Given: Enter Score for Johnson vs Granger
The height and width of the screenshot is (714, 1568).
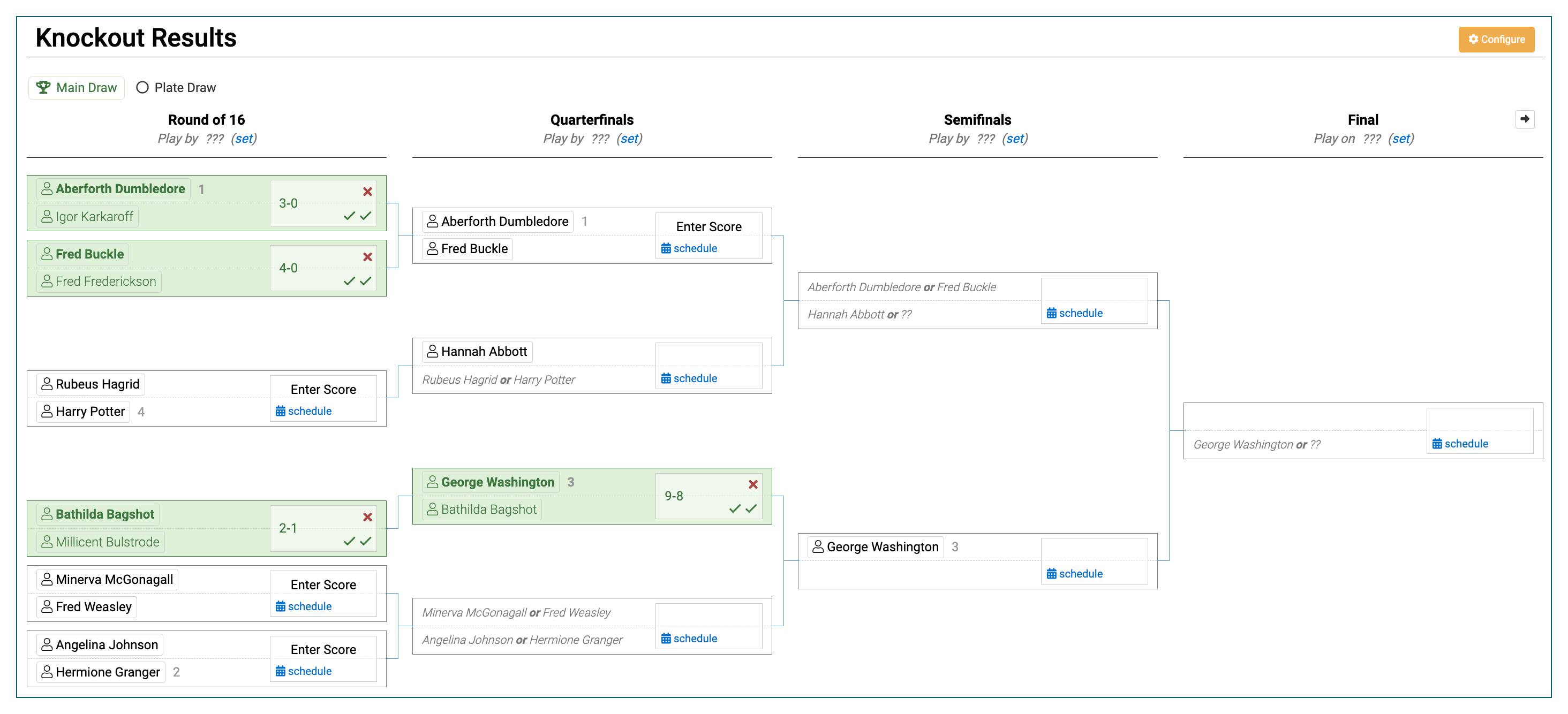Looking at the screenshot, I should [x=323, y=650].
